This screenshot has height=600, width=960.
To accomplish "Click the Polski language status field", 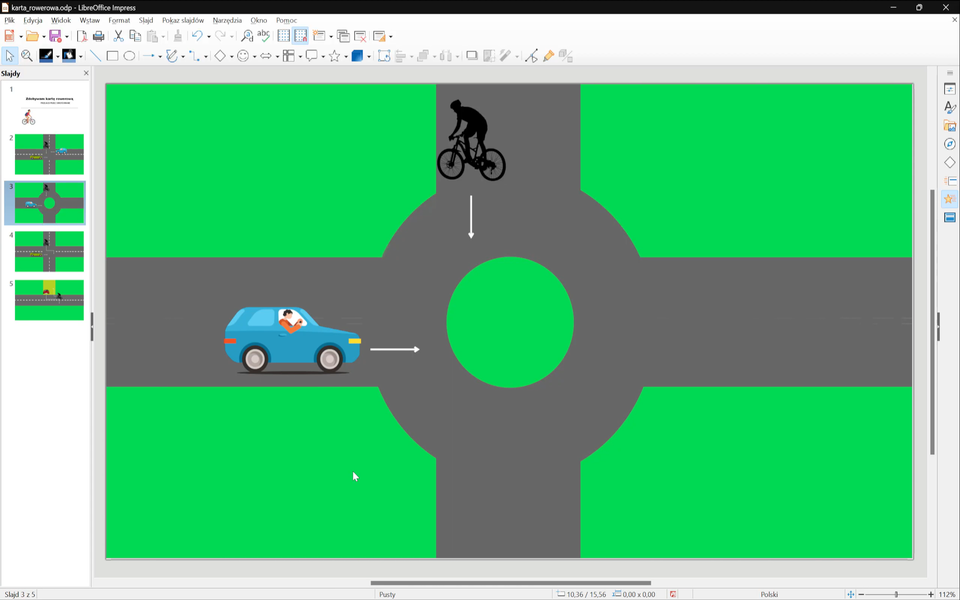I will [x=769, y=594].
